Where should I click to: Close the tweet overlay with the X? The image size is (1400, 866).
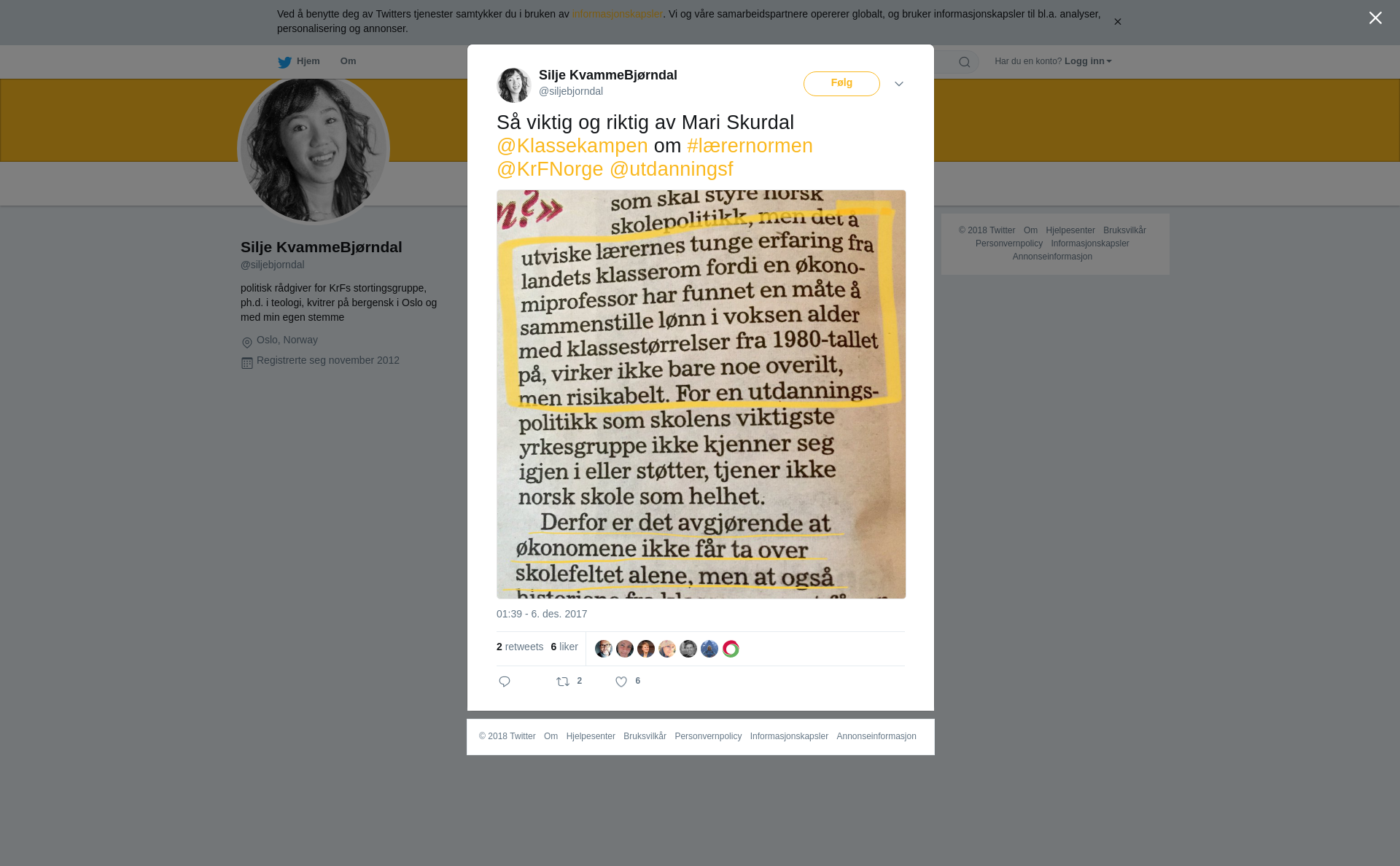(1375, 18)
